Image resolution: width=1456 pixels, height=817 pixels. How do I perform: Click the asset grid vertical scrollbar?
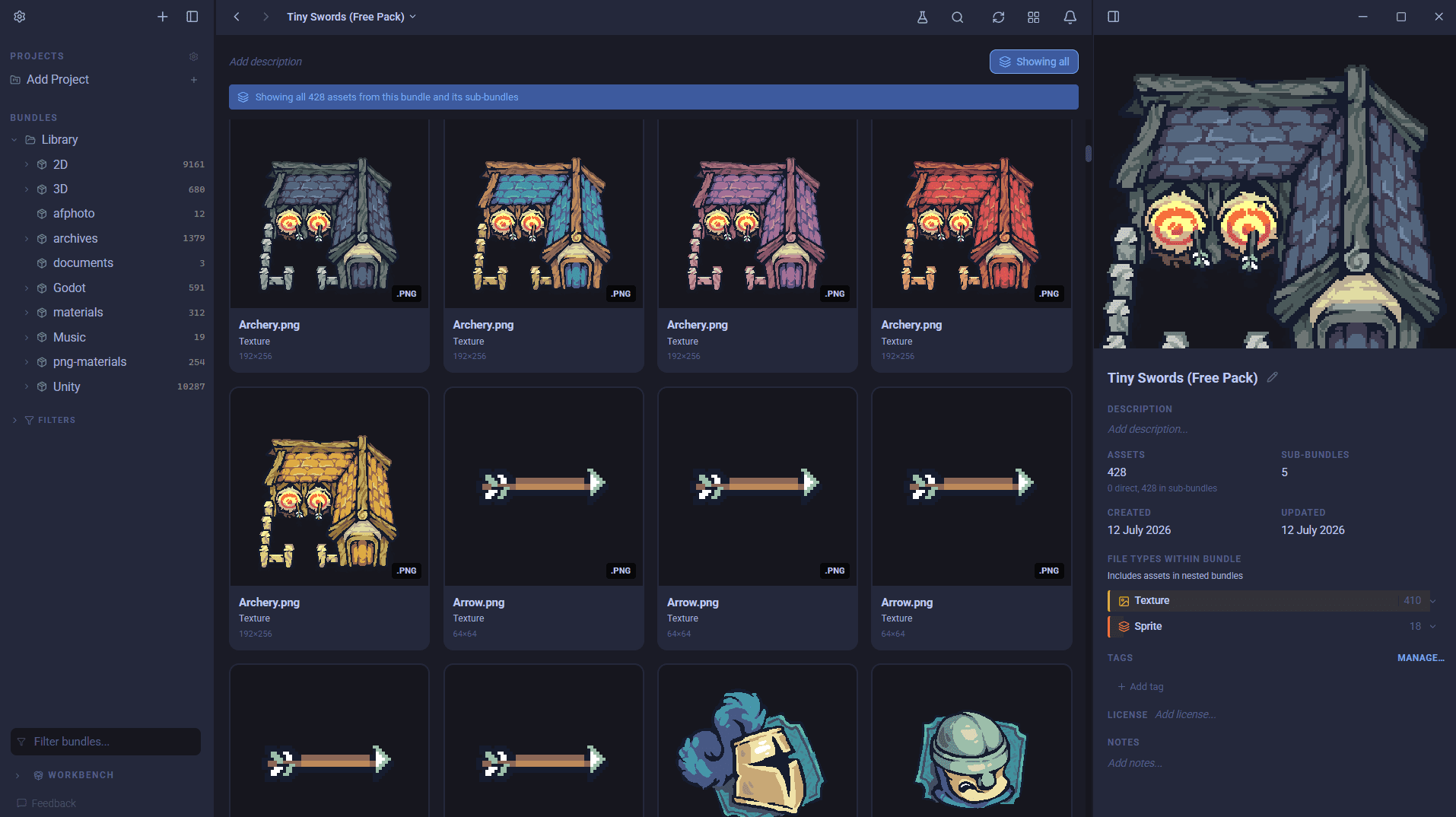click(x=1088, y=154)
